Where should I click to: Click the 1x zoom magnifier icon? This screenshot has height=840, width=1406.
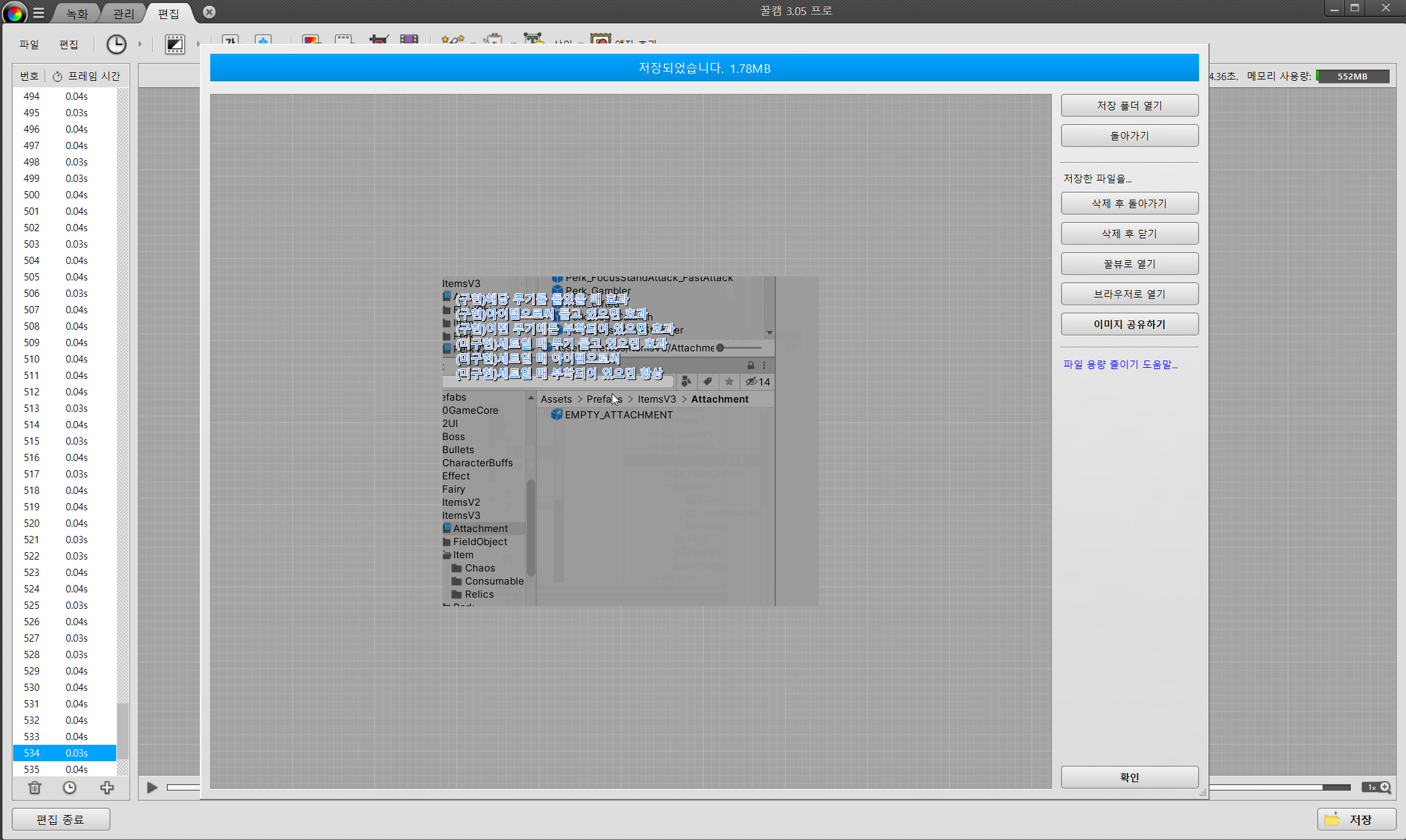click(x=1376, y=787)
